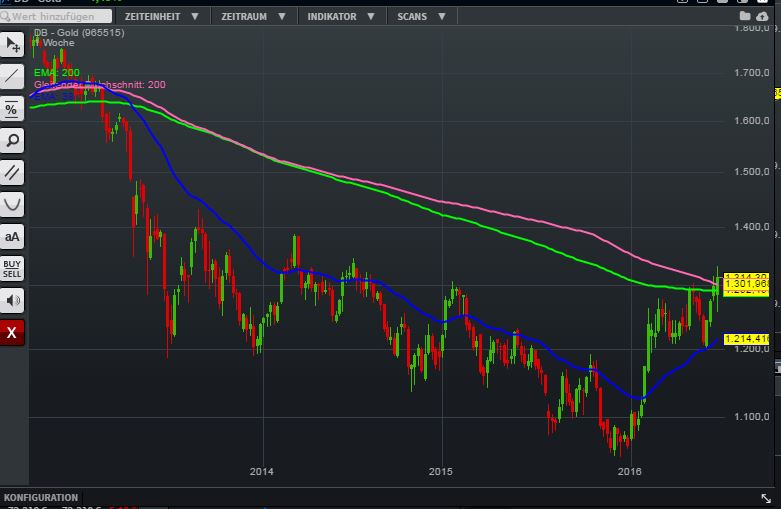This screenshot has width=781, height=509.
Task: Click the 2015 year axis label
Action: pos(441,471)
